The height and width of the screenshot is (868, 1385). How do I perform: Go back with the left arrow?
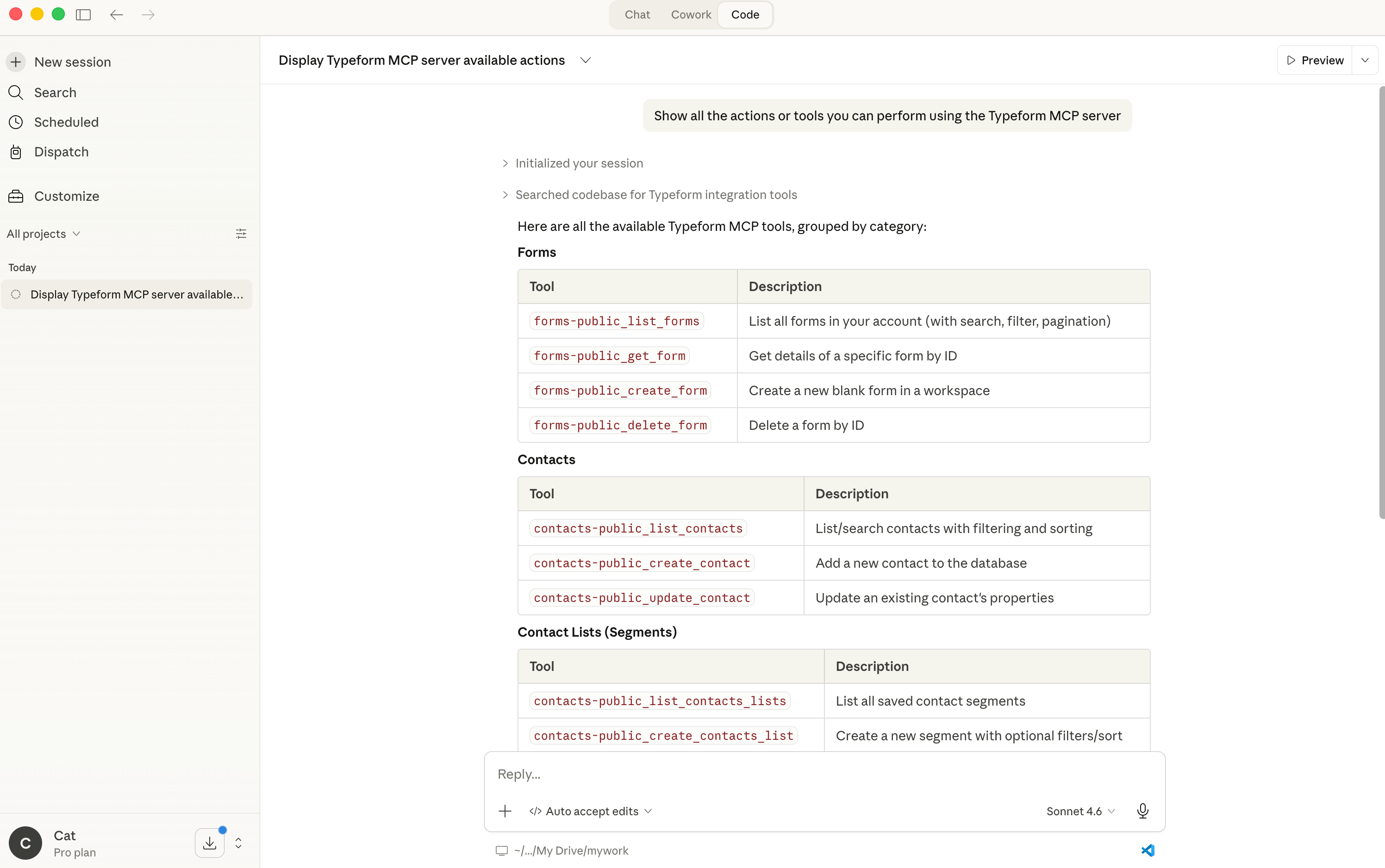[x=117, y=14]
